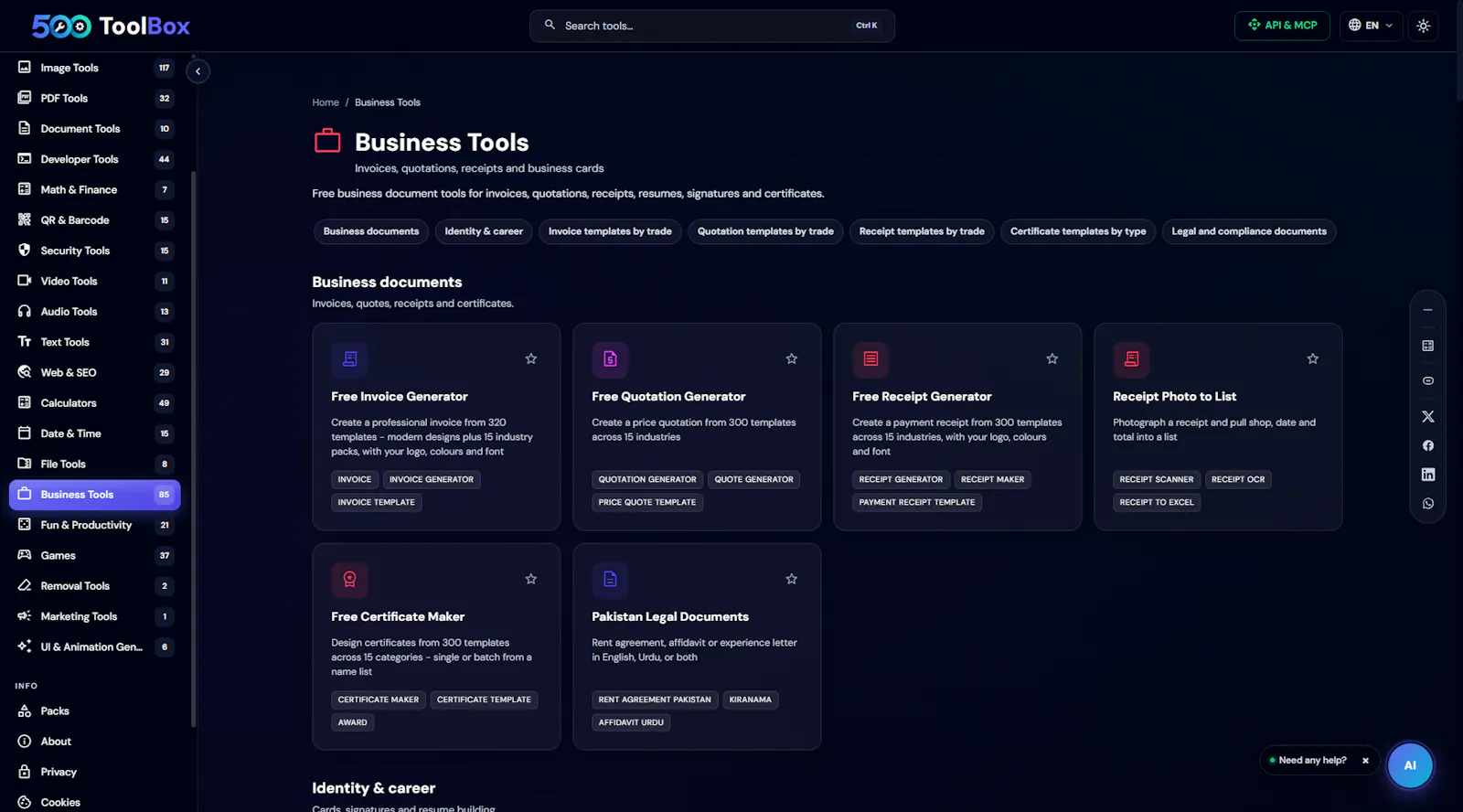Screen dimensions: 1463x812
Task: Click the AFFIDAVIT URDU tag
Action: pos(631,722)
